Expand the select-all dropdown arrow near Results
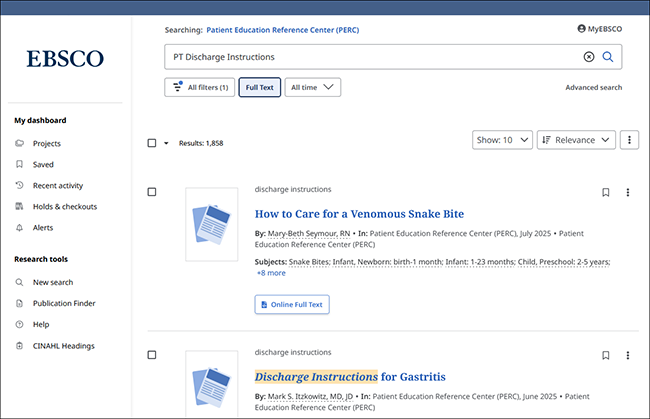This screenshot has width=650, height=419. pos(166,143)
